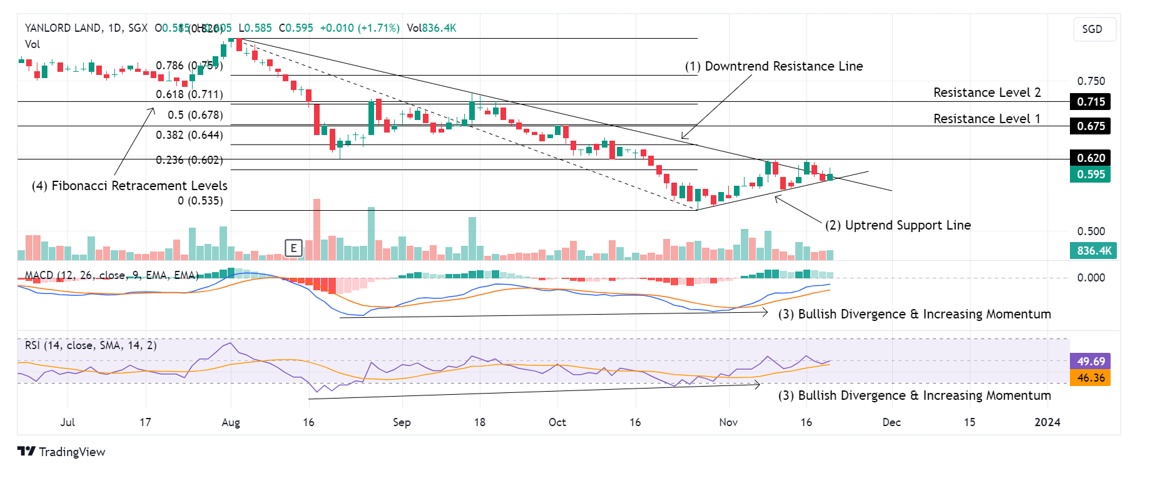Select MACD Bullish Divergence annotation text

[914, 314]
